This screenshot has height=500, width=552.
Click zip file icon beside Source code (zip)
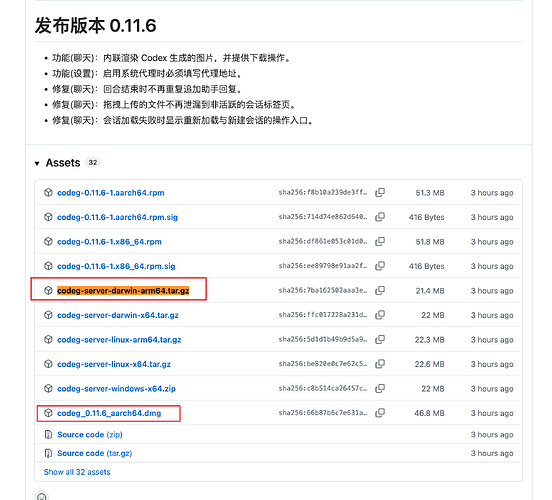click(48, 435)
